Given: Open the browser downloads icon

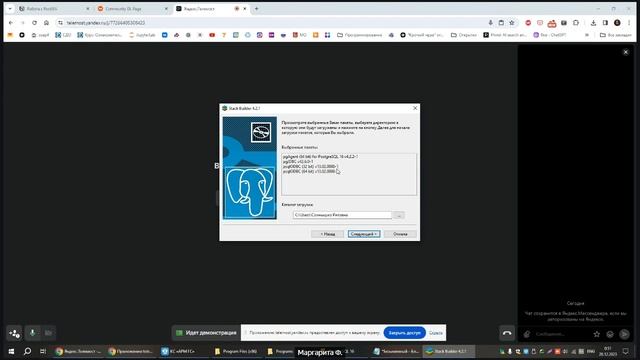Looking at the screenshot, I should pos(593,23).
